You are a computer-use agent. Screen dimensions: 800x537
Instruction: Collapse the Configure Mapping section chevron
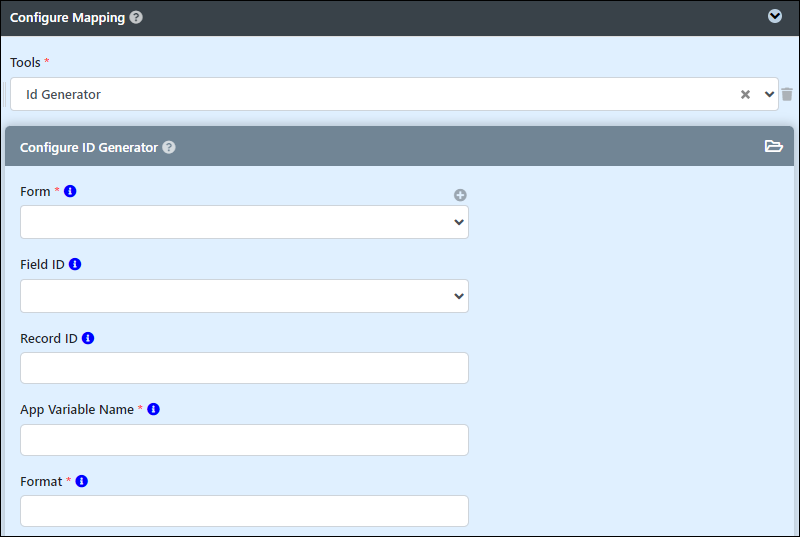coord(774,16)
